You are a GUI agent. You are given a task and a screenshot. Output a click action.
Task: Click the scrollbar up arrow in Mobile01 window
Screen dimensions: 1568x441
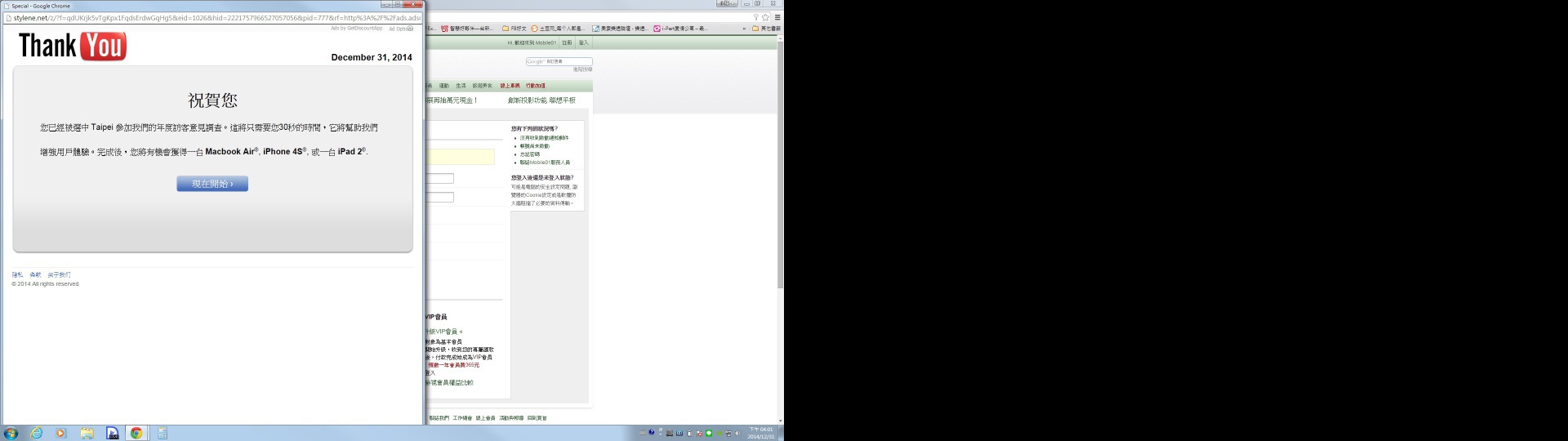(780, 38)
